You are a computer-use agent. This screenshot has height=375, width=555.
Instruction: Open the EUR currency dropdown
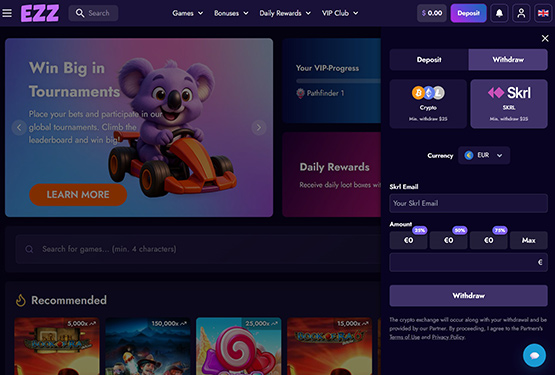coord(484,155)
